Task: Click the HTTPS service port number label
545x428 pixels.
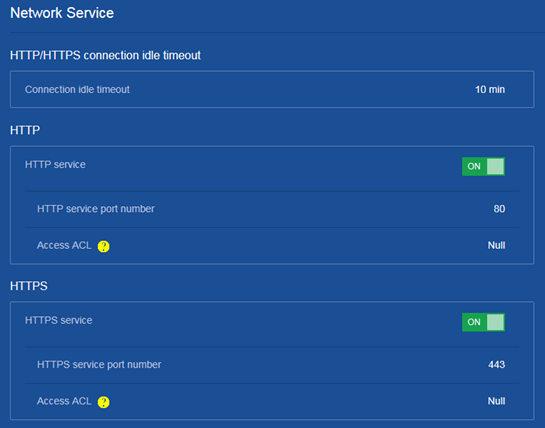Action: [x=99, y=365]
